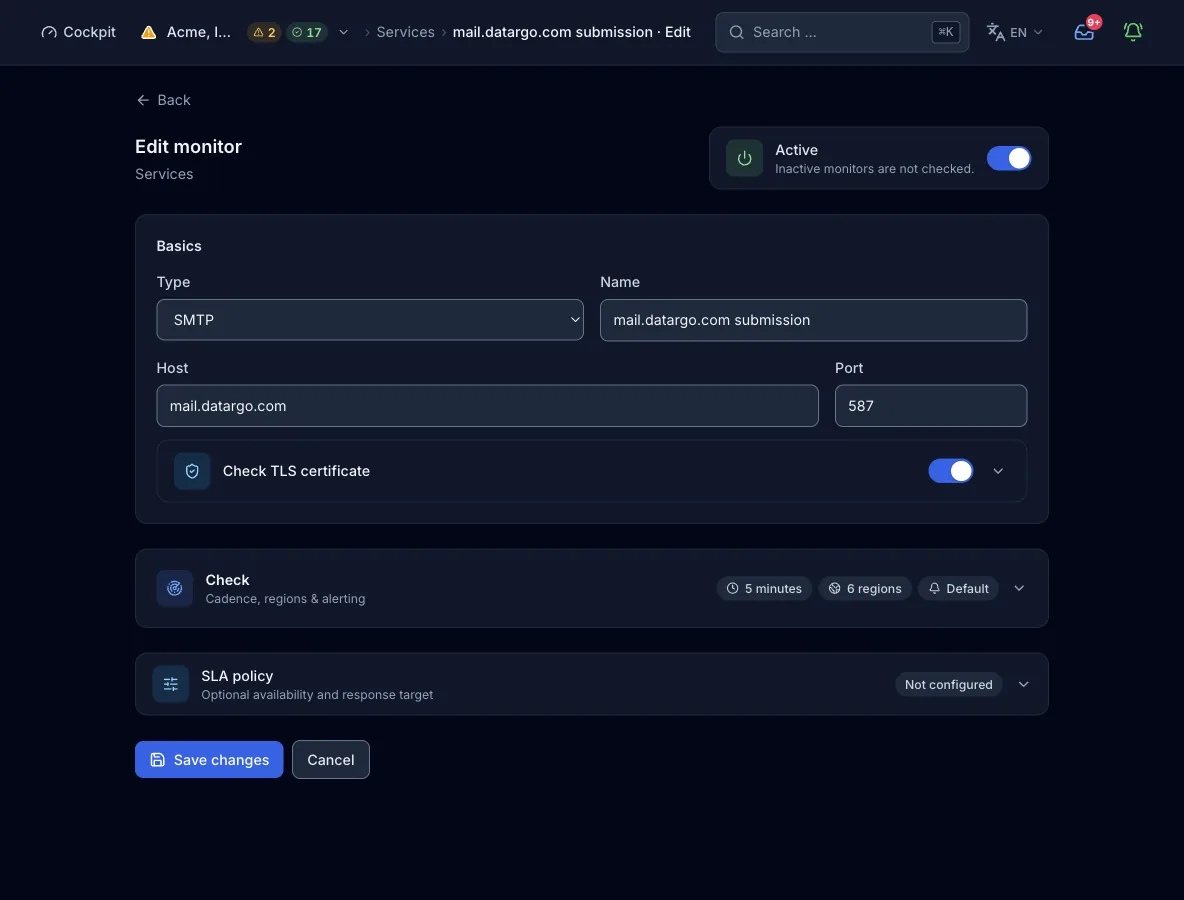
Task: Click the 5 minutes cadence chip
Action: pos(764,588)
